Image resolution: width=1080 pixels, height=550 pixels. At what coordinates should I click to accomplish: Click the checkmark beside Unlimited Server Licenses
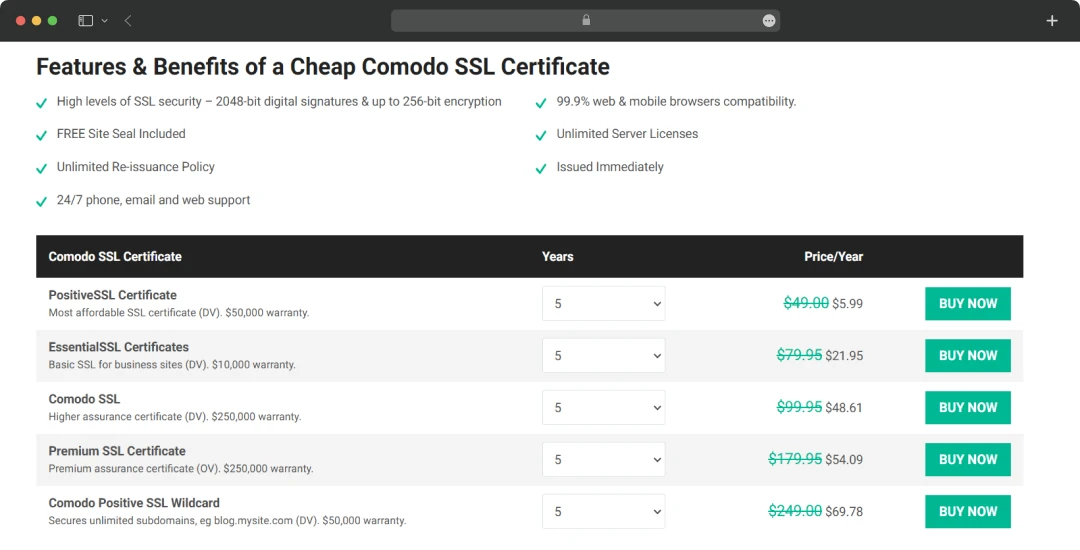tap(541, 136)
